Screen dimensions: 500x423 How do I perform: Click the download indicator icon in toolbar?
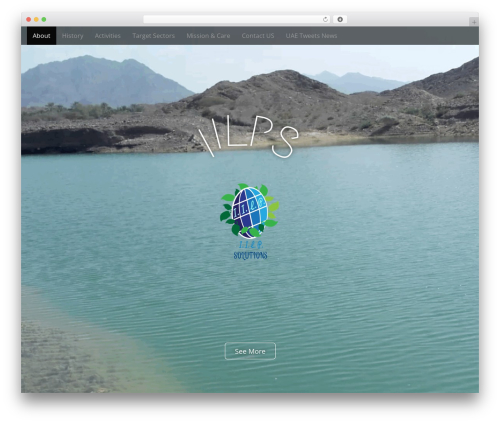(340, 19)
